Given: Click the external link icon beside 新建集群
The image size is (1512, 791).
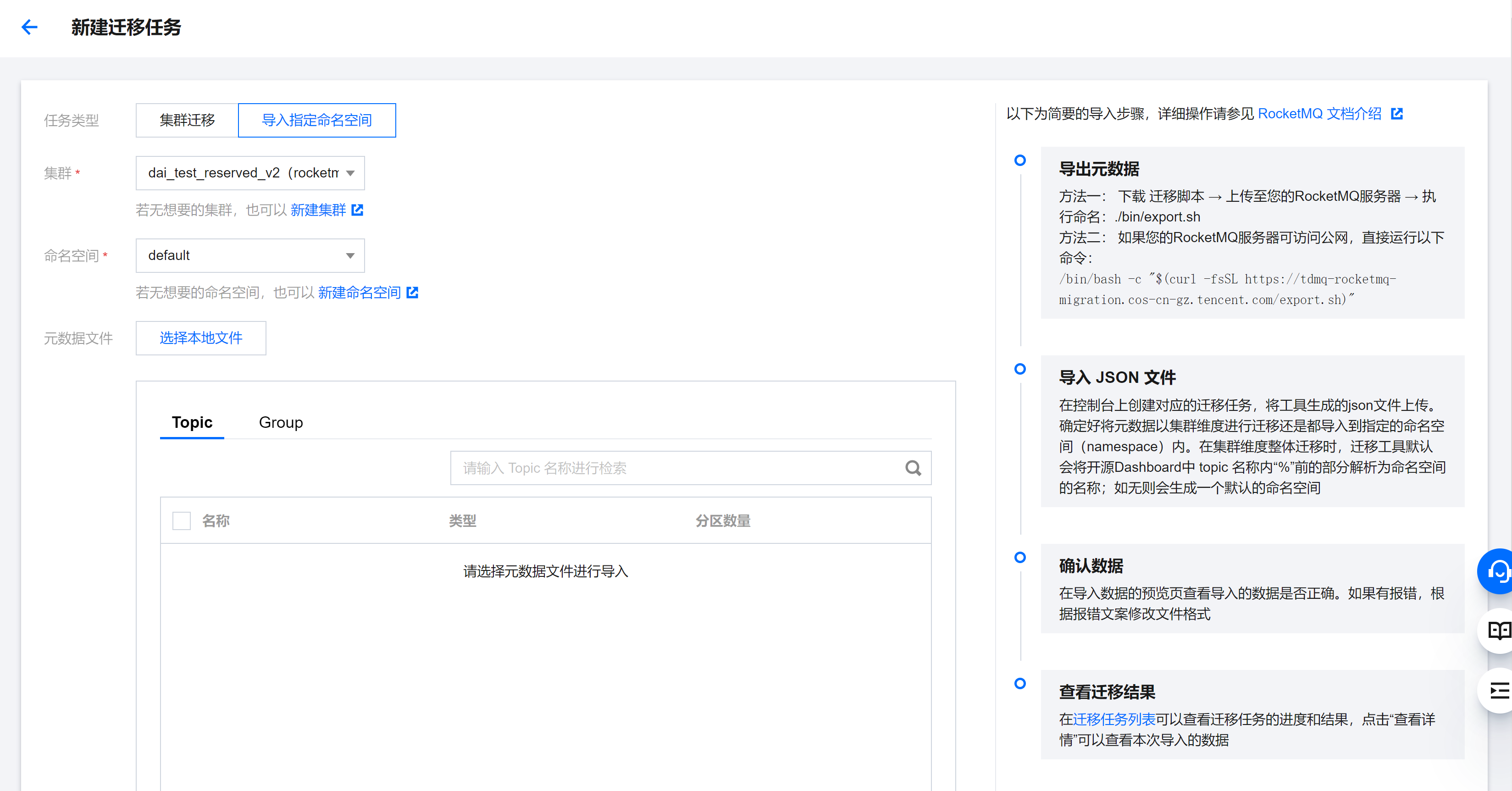Looking at the screenshot, I should 357,210.
